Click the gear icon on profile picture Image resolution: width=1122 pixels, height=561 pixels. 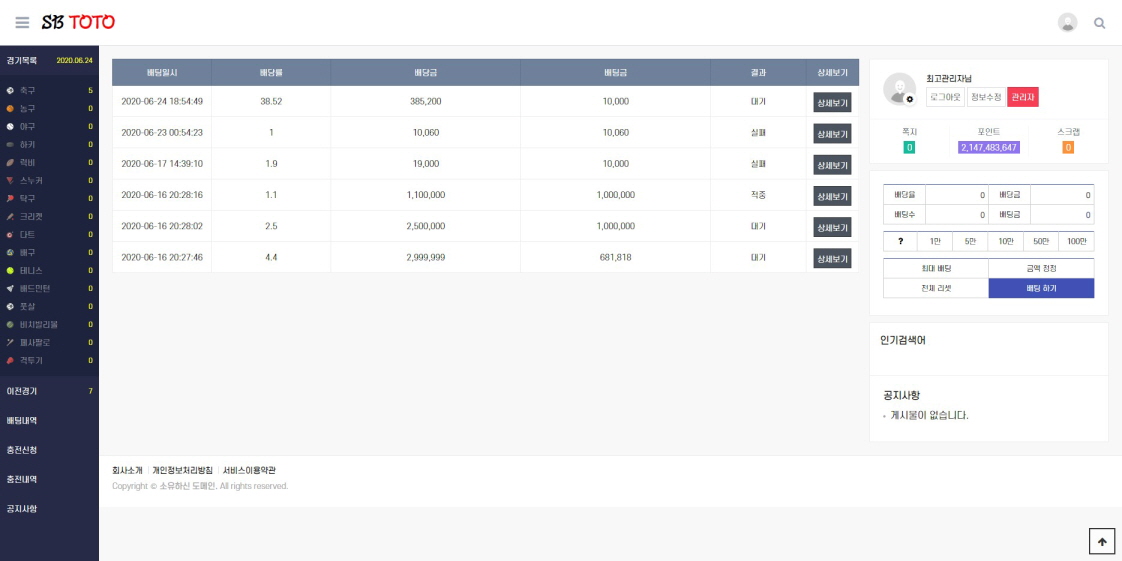[909, 99]
